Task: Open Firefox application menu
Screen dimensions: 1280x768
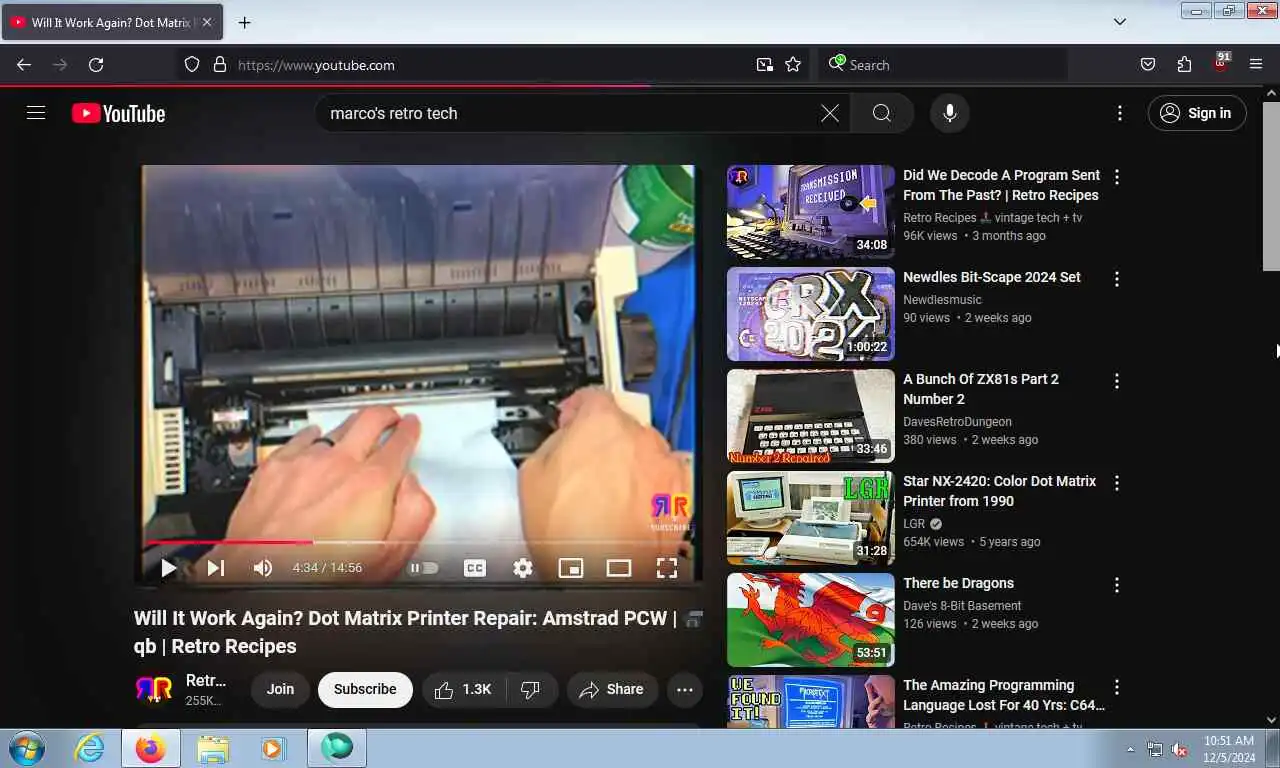Action: (x=1256, y=65)
